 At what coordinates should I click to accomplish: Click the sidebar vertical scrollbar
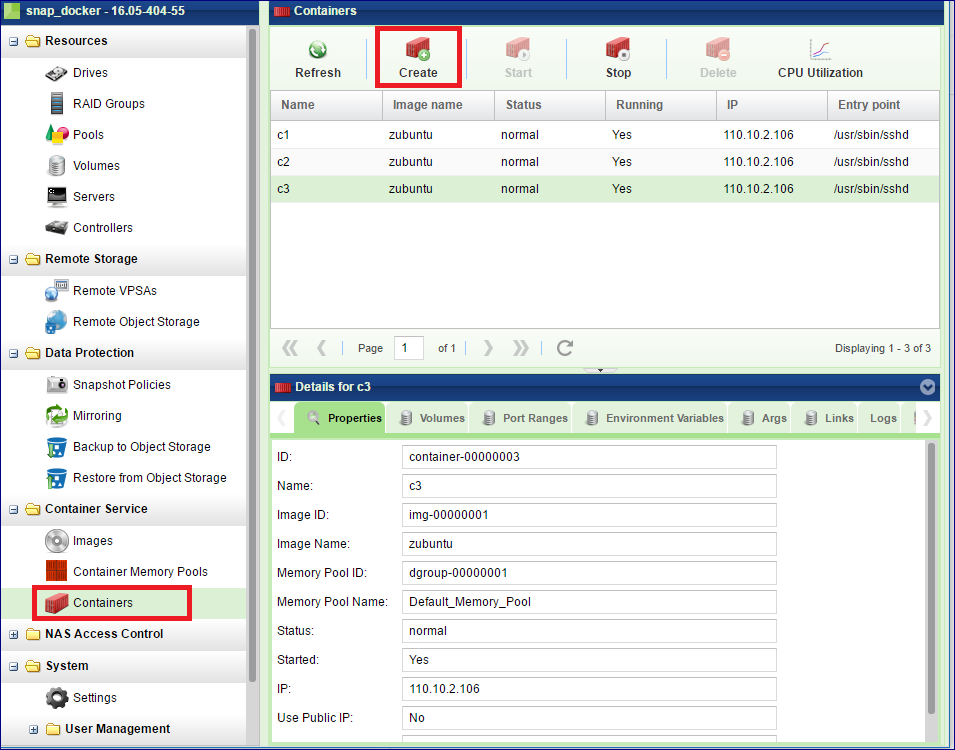(252, 355)
